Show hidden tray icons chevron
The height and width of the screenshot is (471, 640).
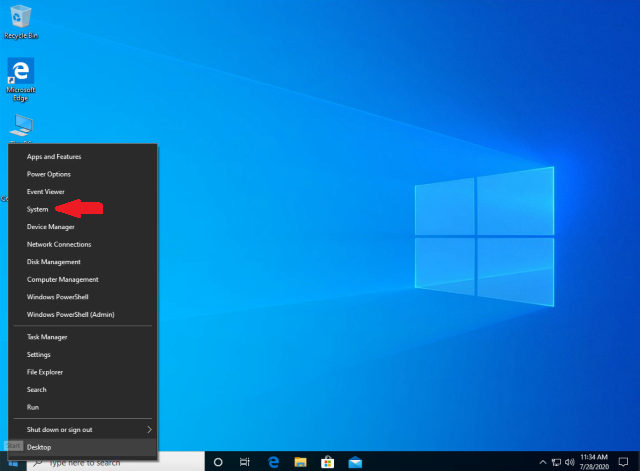point(542,462)
